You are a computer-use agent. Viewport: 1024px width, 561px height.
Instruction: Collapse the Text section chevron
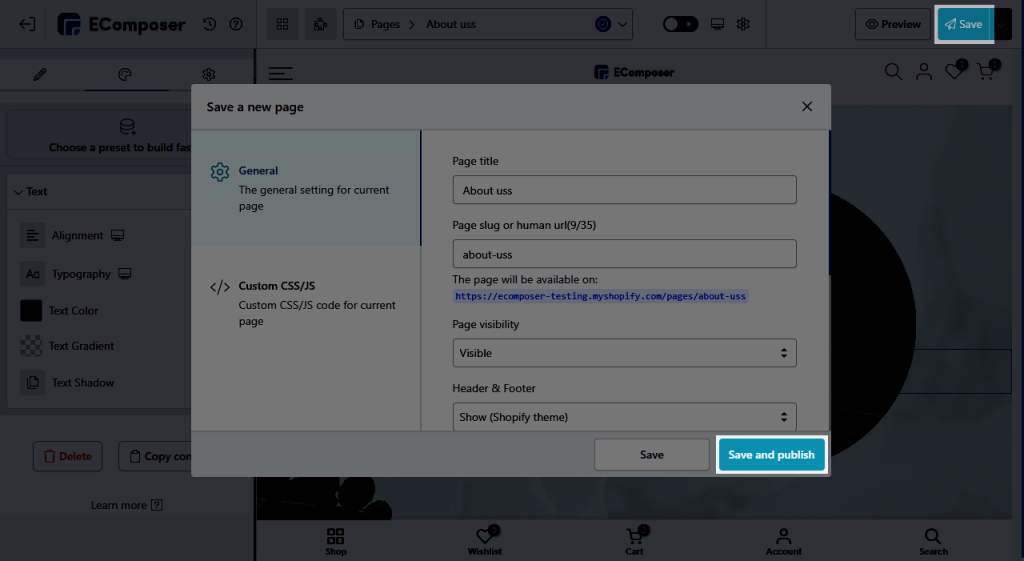coord(18,192)
